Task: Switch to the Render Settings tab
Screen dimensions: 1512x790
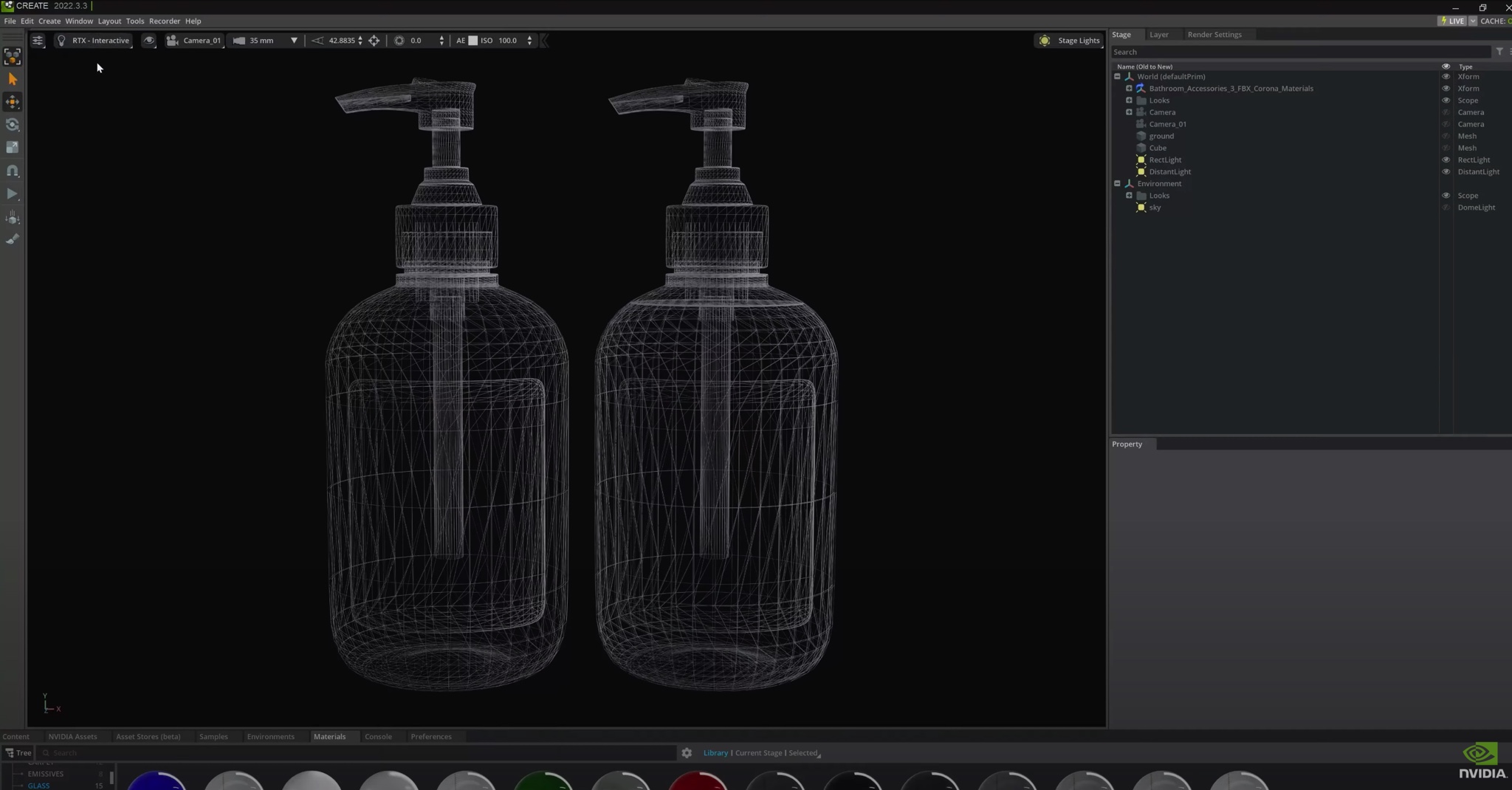Action: [1214, 35]
